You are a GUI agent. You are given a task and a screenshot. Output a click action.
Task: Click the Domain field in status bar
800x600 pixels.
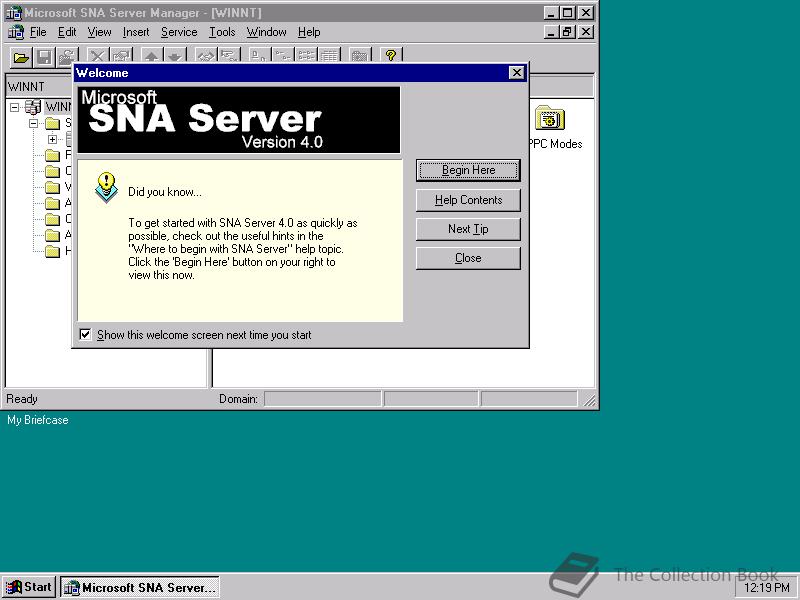coord(323,398)
